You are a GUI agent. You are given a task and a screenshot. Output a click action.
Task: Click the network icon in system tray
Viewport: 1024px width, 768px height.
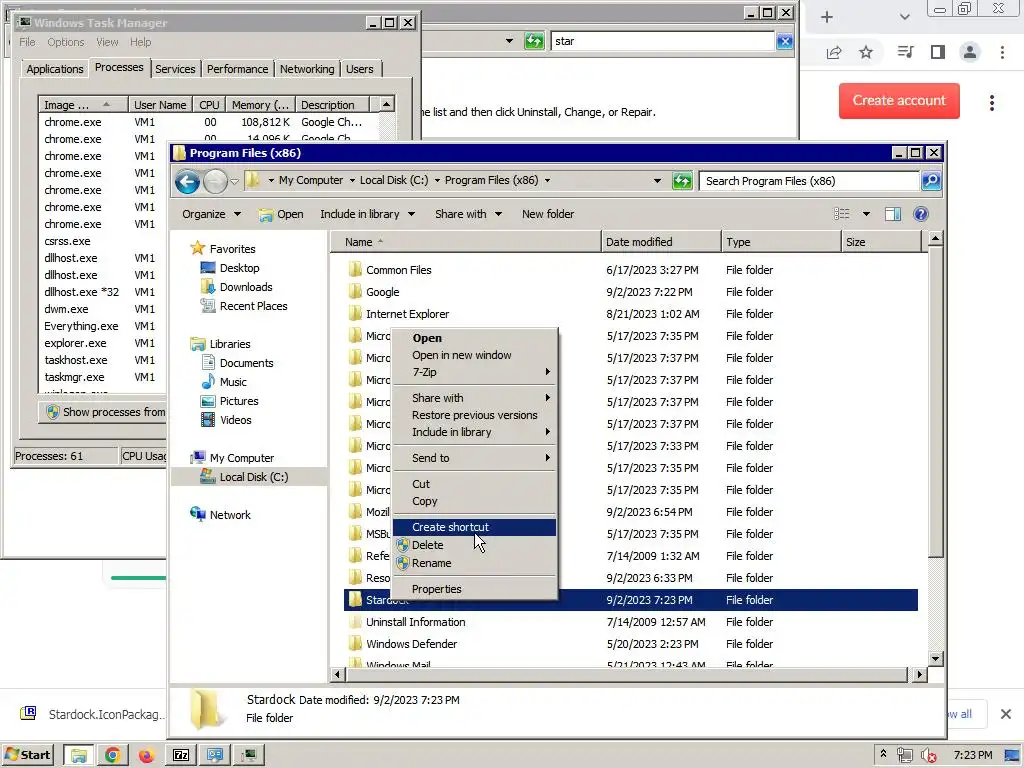click(x=905, y=756)
